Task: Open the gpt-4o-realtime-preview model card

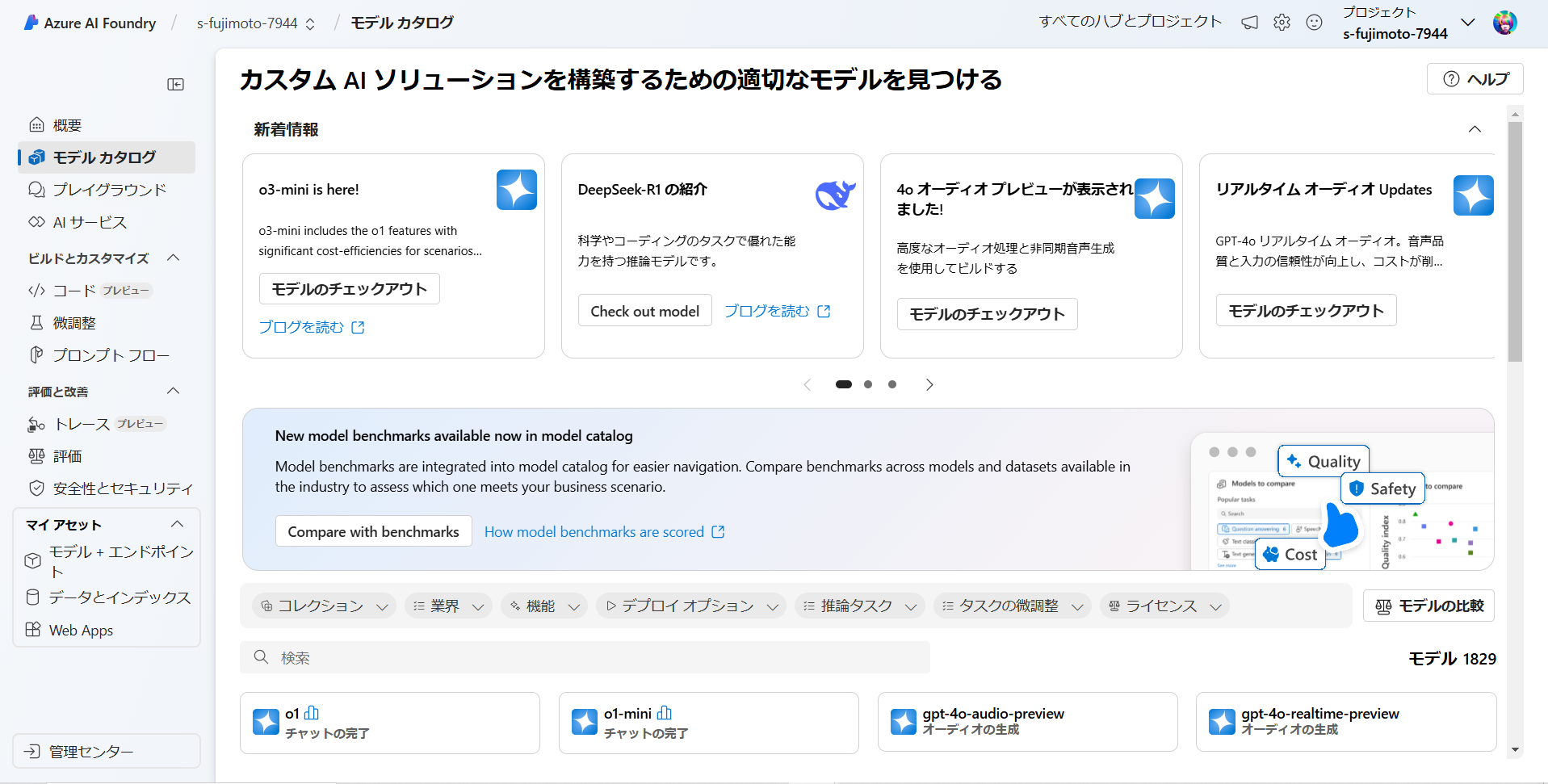Action: [1346, 723]
